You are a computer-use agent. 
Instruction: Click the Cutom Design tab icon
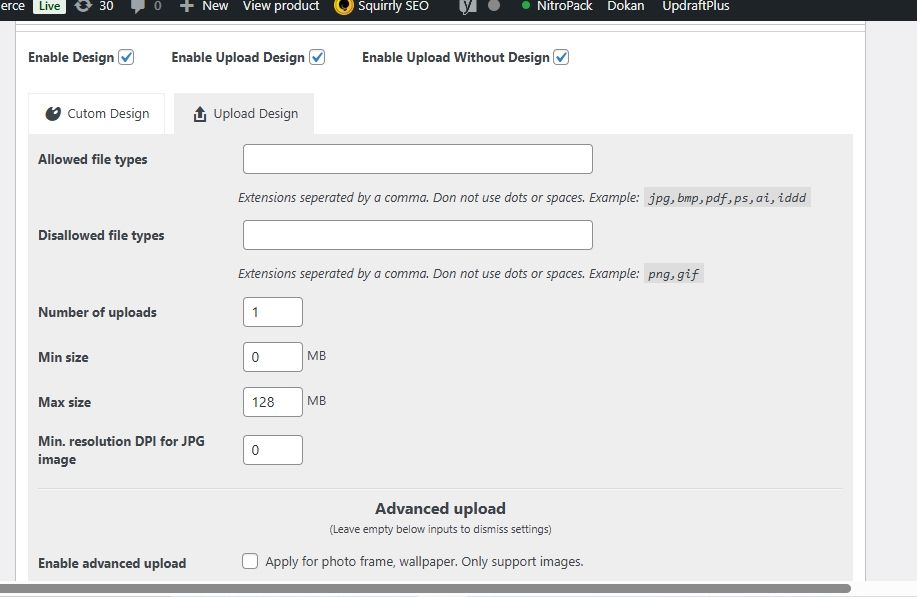(53, 114)
